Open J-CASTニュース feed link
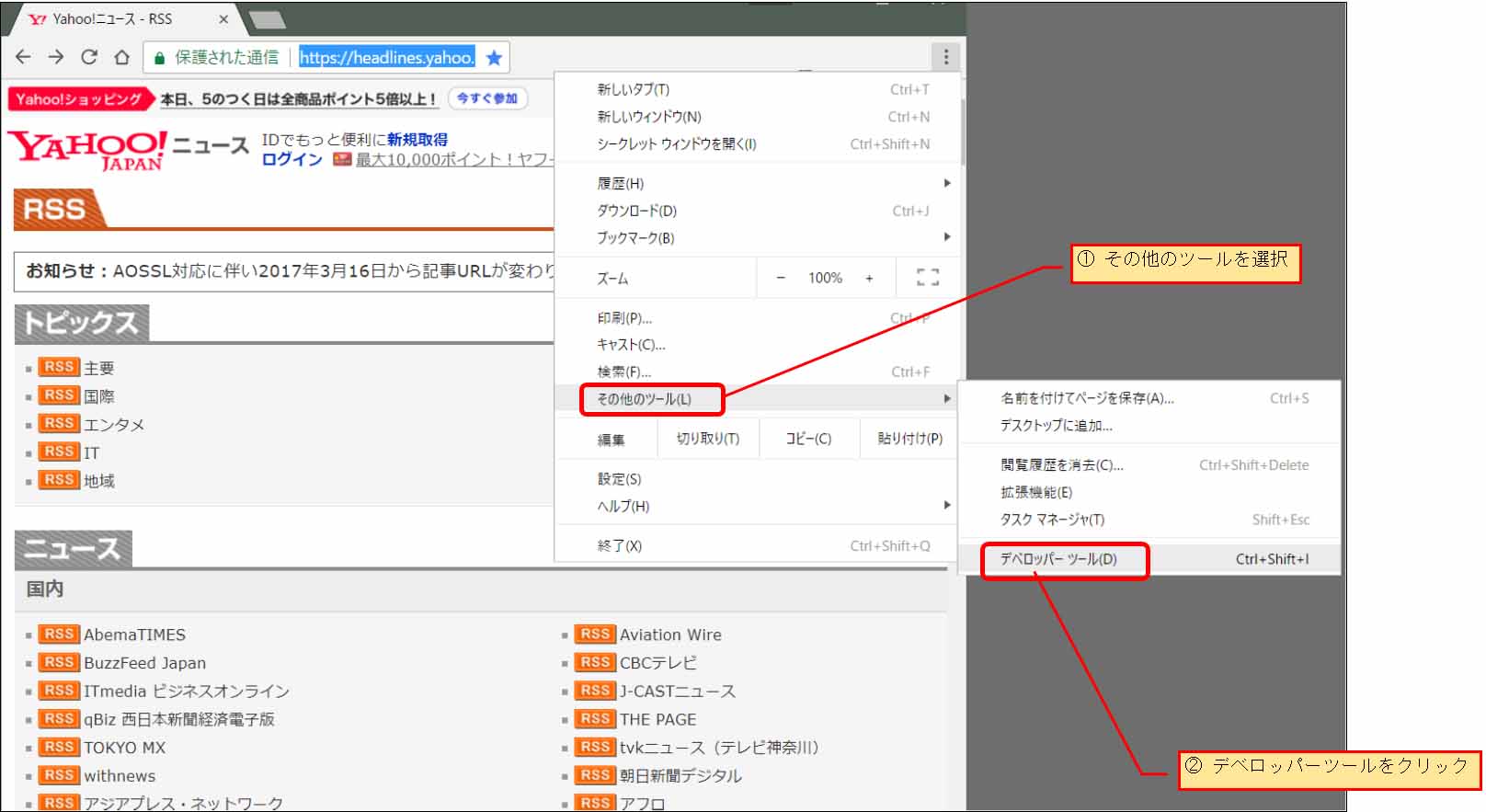 point(678,692)
